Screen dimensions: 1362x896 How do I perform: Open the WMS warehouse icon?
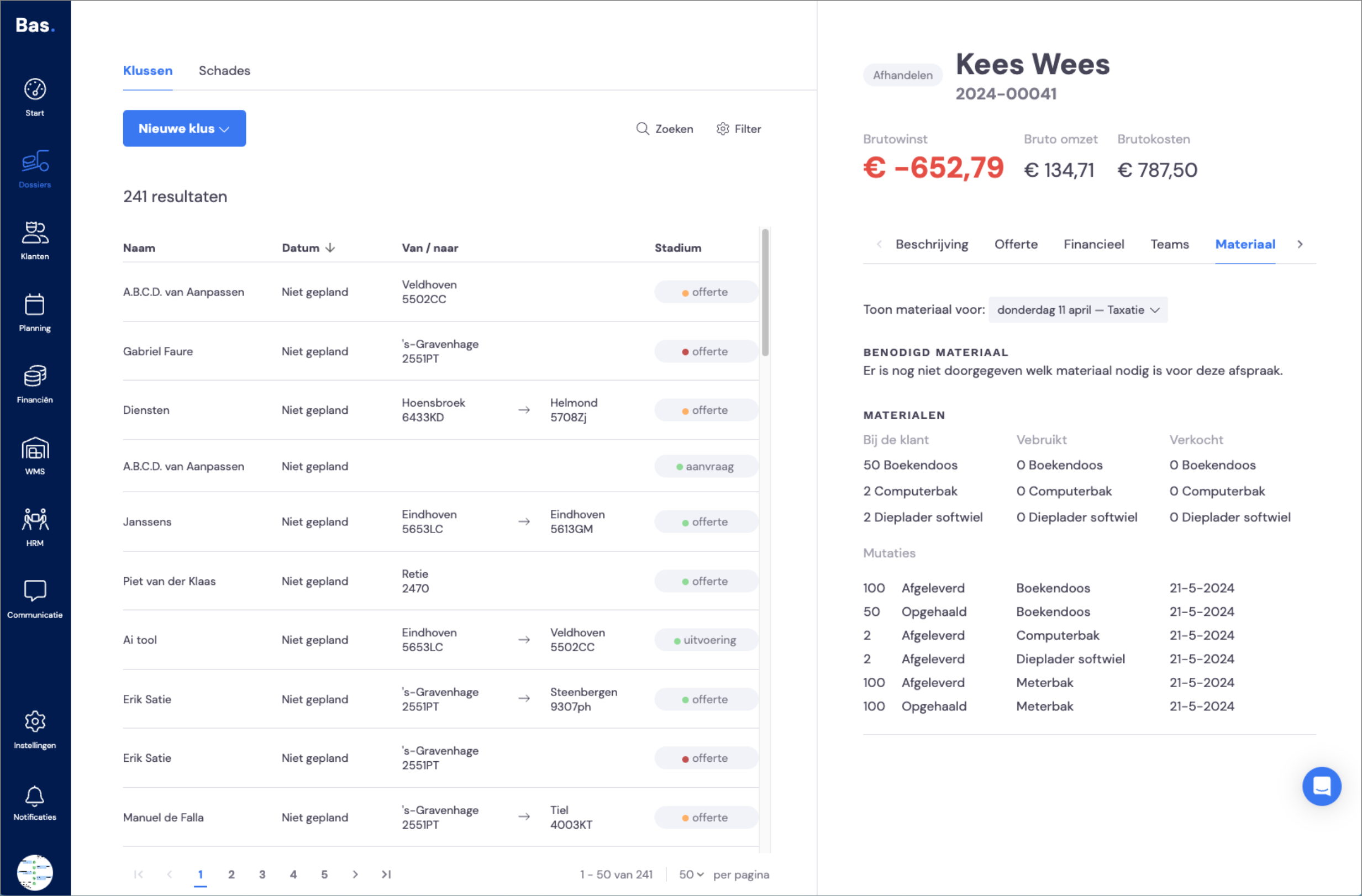pos(35,456)
